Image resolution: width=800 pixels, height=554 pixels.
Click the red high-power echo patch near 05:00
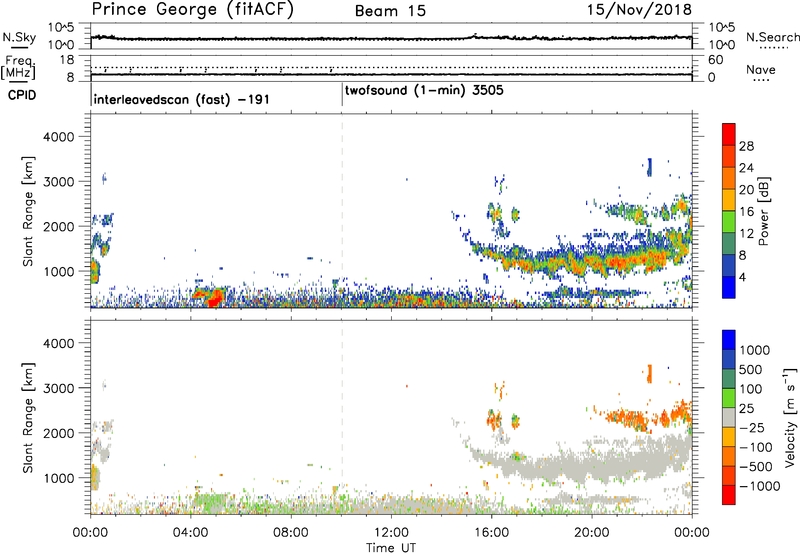coord(216,298)
